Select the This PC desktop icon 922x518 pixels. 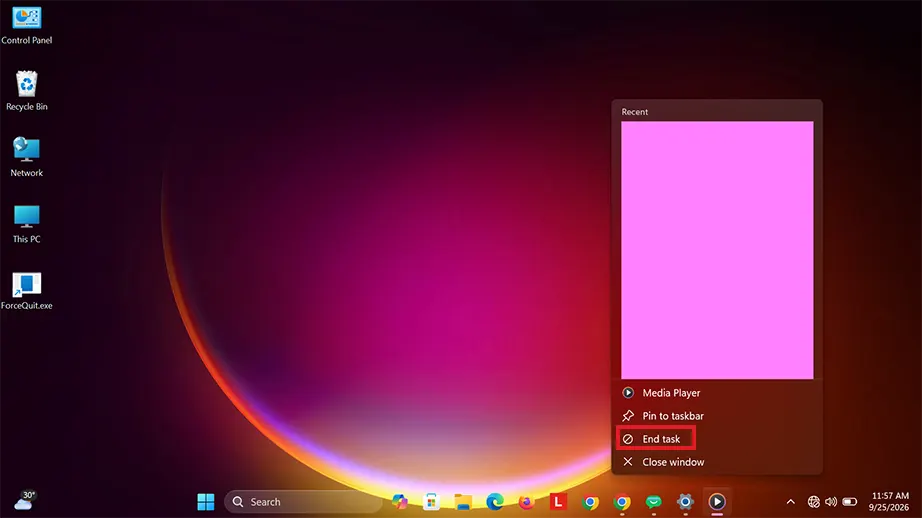pos(26,223)
